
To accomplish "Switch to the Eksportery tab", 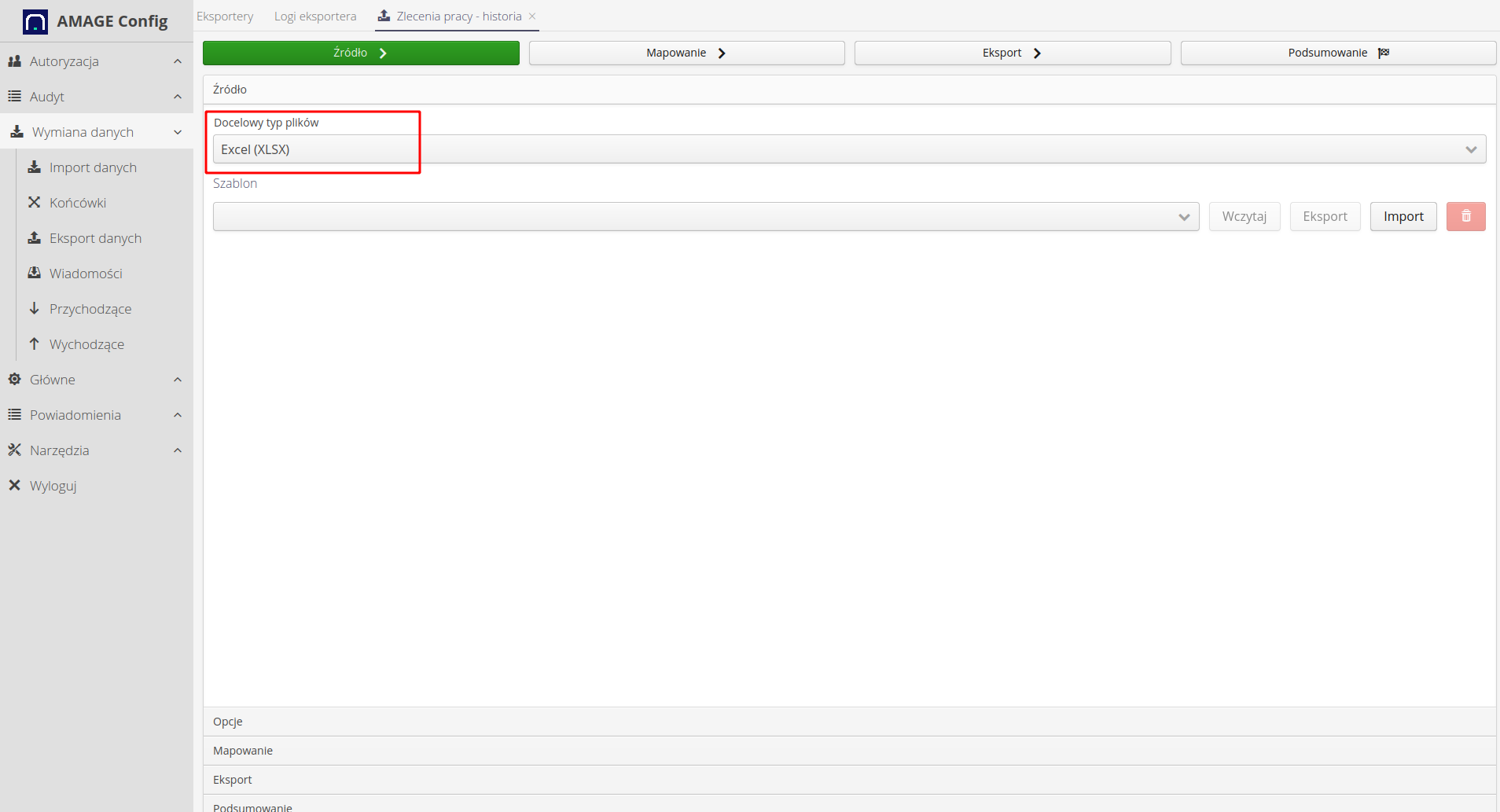I will (x=225, y=17).
